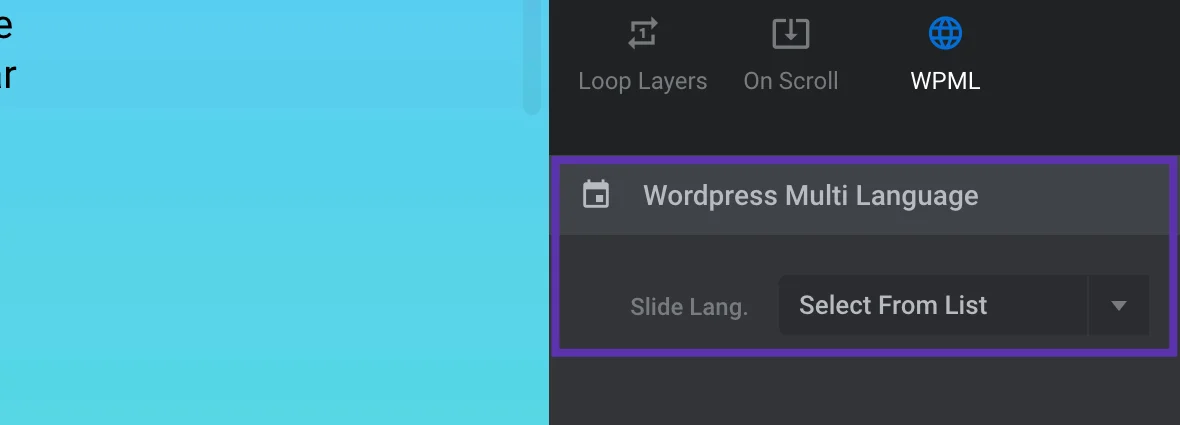This screenshot has width=1180, height=425.
Task: Click the On Scroll download-box icon
Action: coord(790,34)
